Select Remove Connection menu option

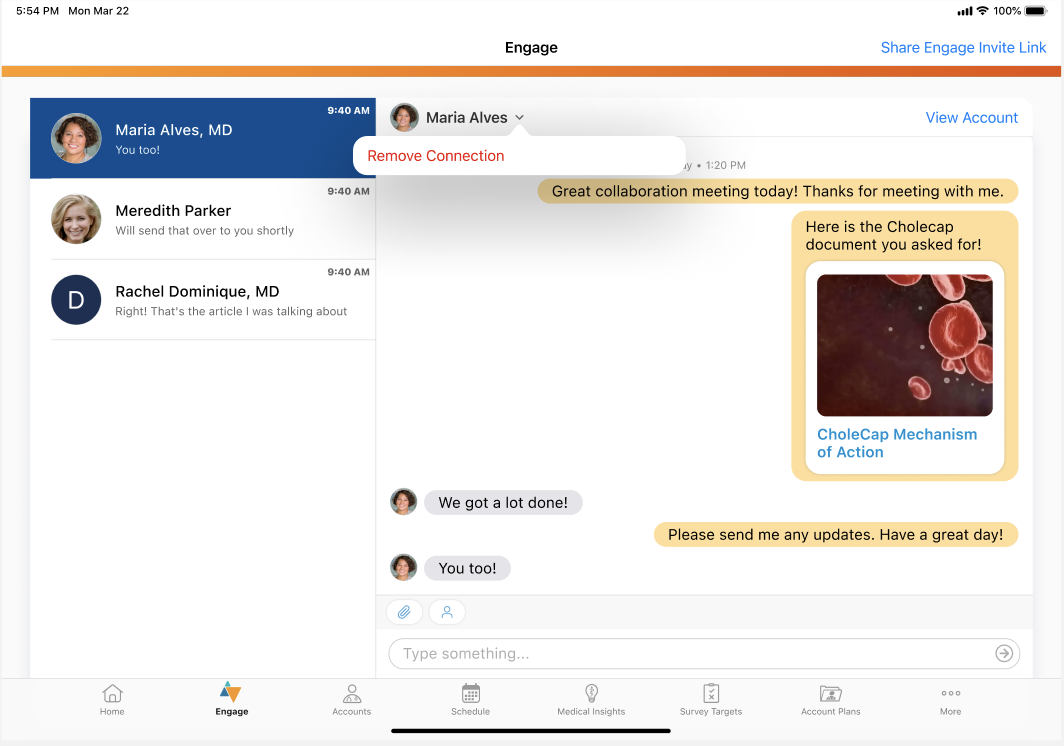click(436, 156)
